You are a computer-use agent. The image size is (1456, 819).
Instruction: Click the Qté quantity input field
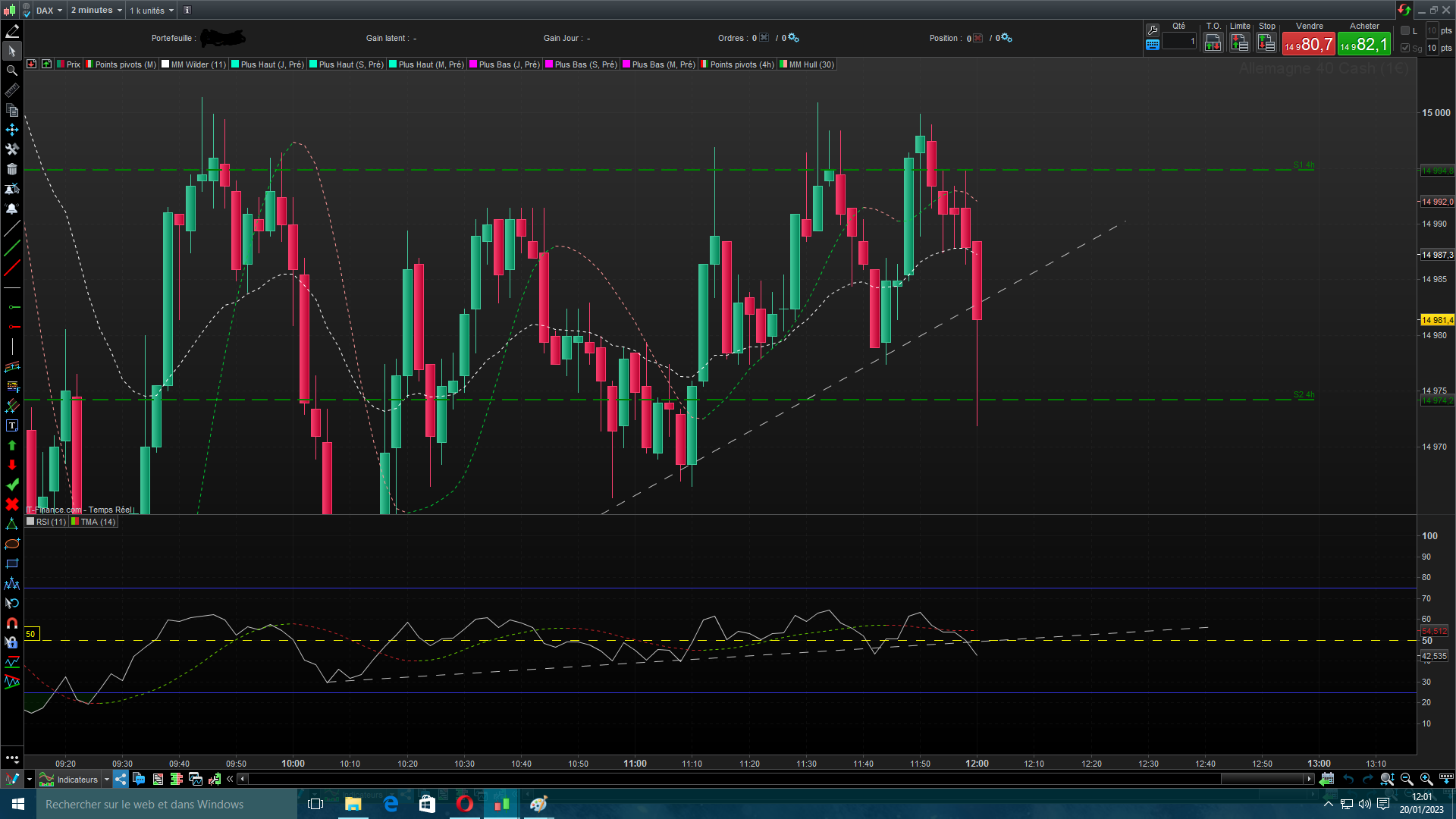(1178, 42)
